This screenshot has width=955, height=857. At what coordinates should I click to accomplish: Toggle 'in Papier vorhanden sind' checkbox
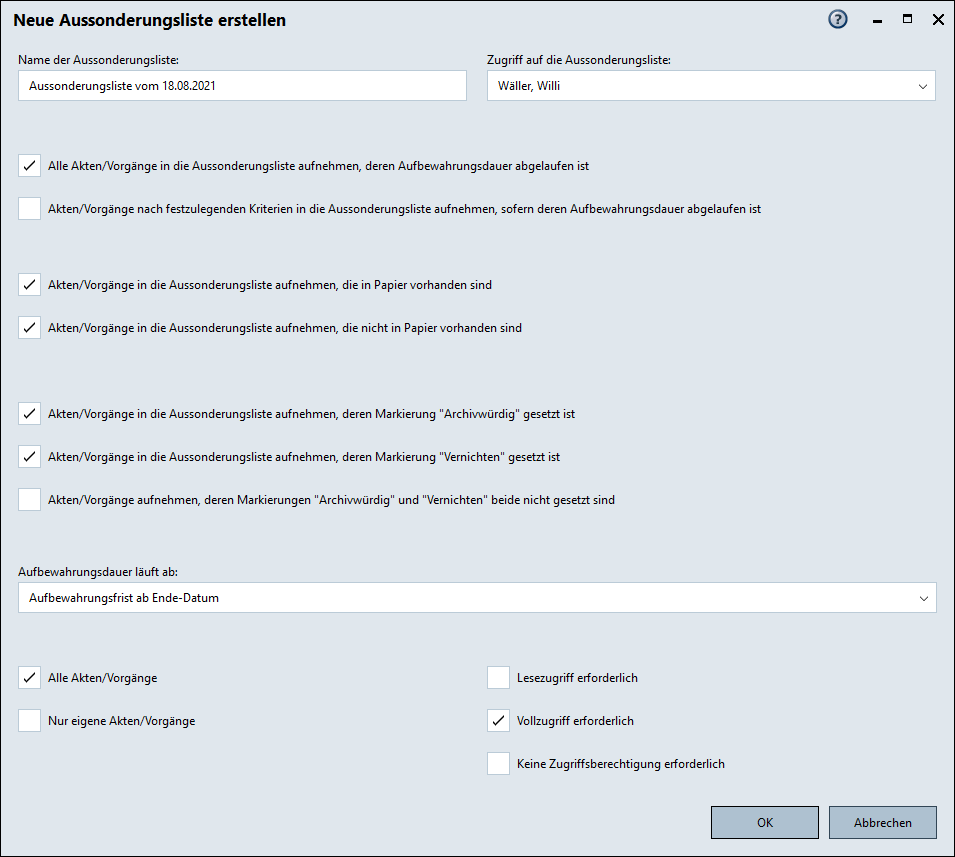click(30, 285)
